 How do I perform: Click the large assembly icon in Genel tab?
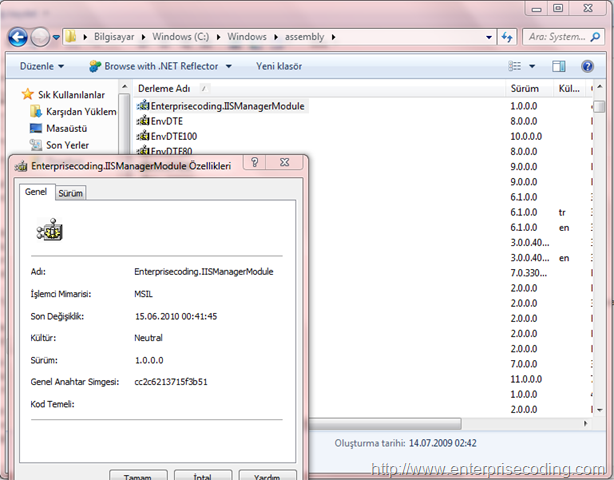click(50, 230)
